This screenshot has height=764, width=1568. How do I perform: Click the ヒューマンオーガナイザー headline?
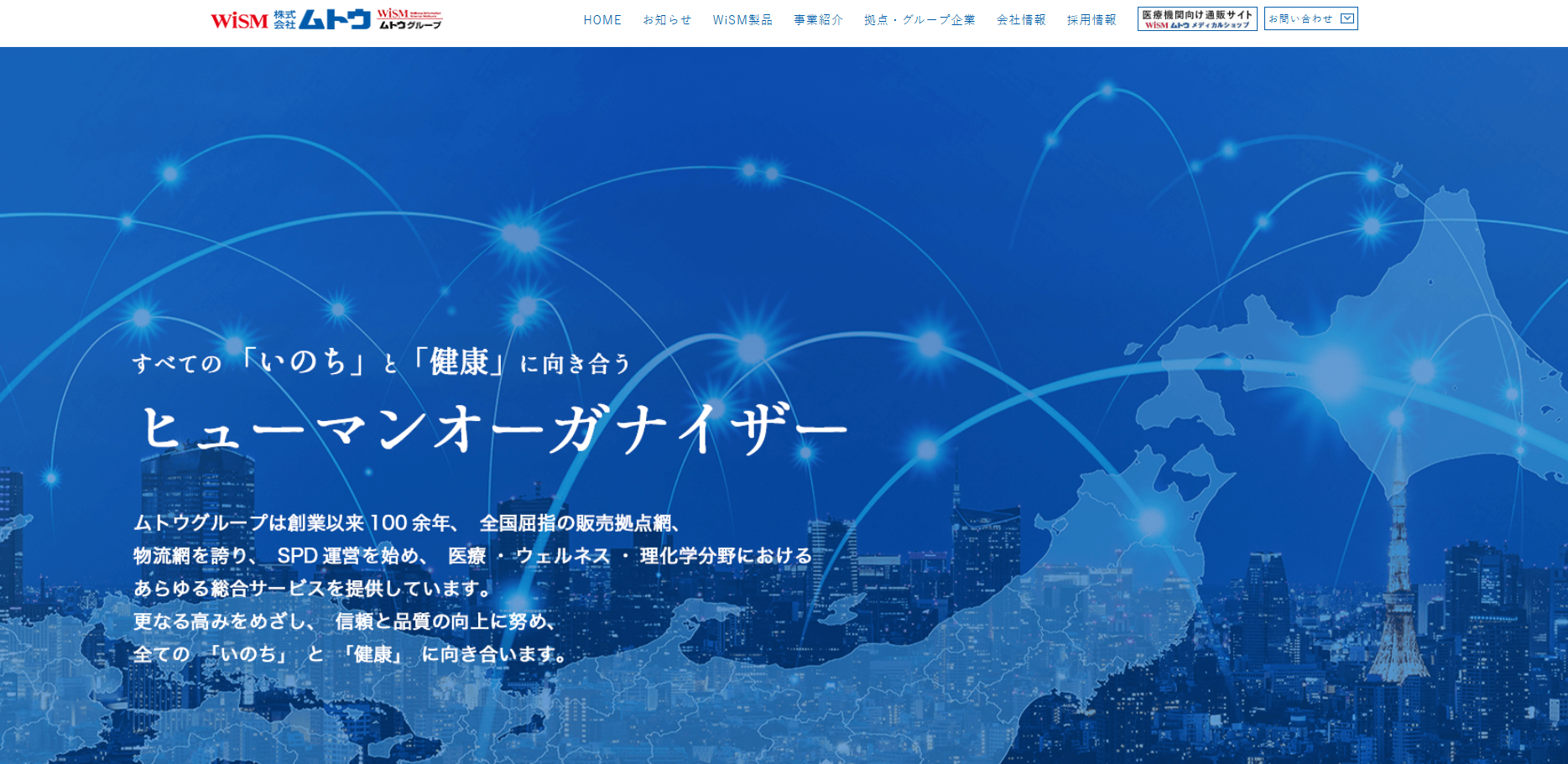pyautogui.click(x=493, y=429)
